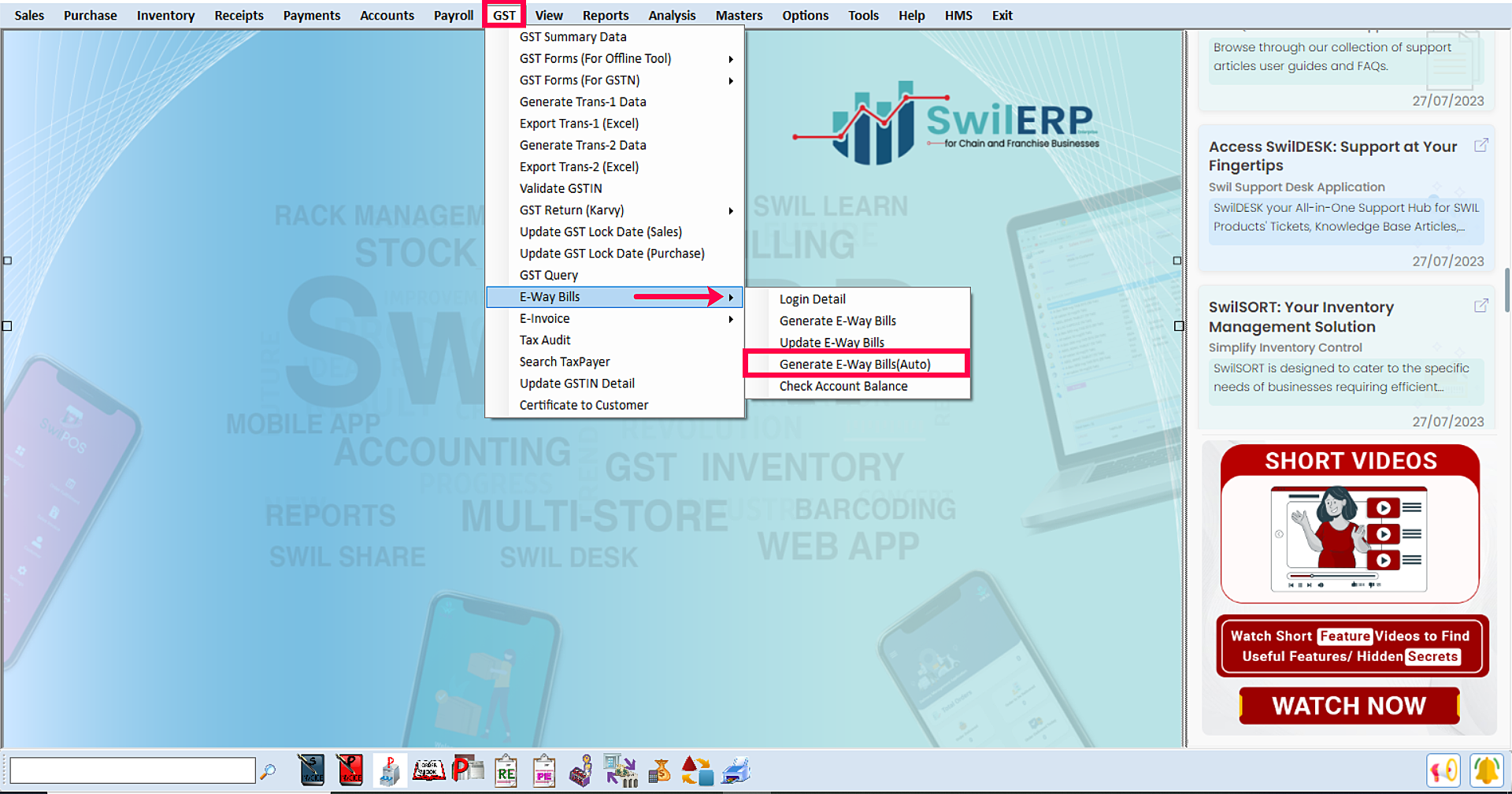The width and height of the screenshot is (1512, 794).
Task: Select Update GST Lock Date (Sales)
Action: click(x=615, y=232)
